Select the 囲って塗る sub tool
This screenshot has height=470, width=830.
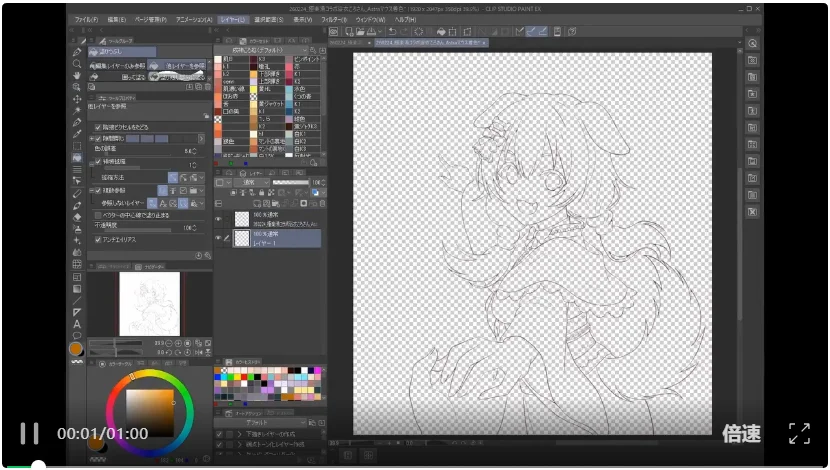pos(117,77)
